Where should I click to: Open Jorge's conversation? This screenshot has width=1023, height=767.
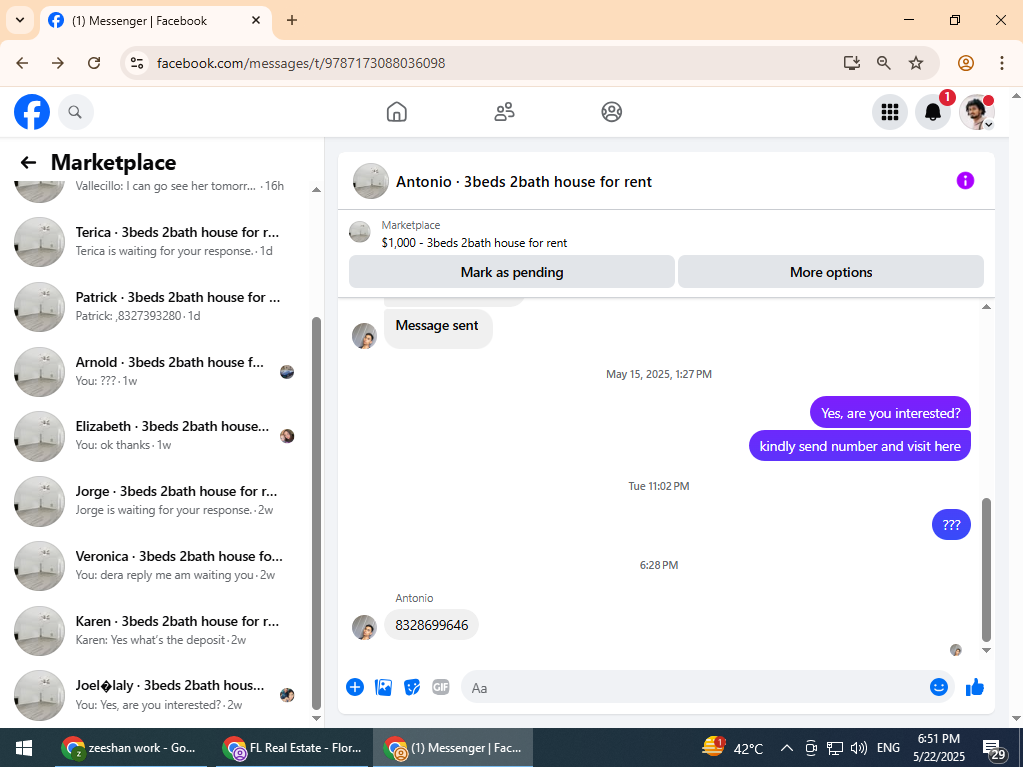(157, 501)
